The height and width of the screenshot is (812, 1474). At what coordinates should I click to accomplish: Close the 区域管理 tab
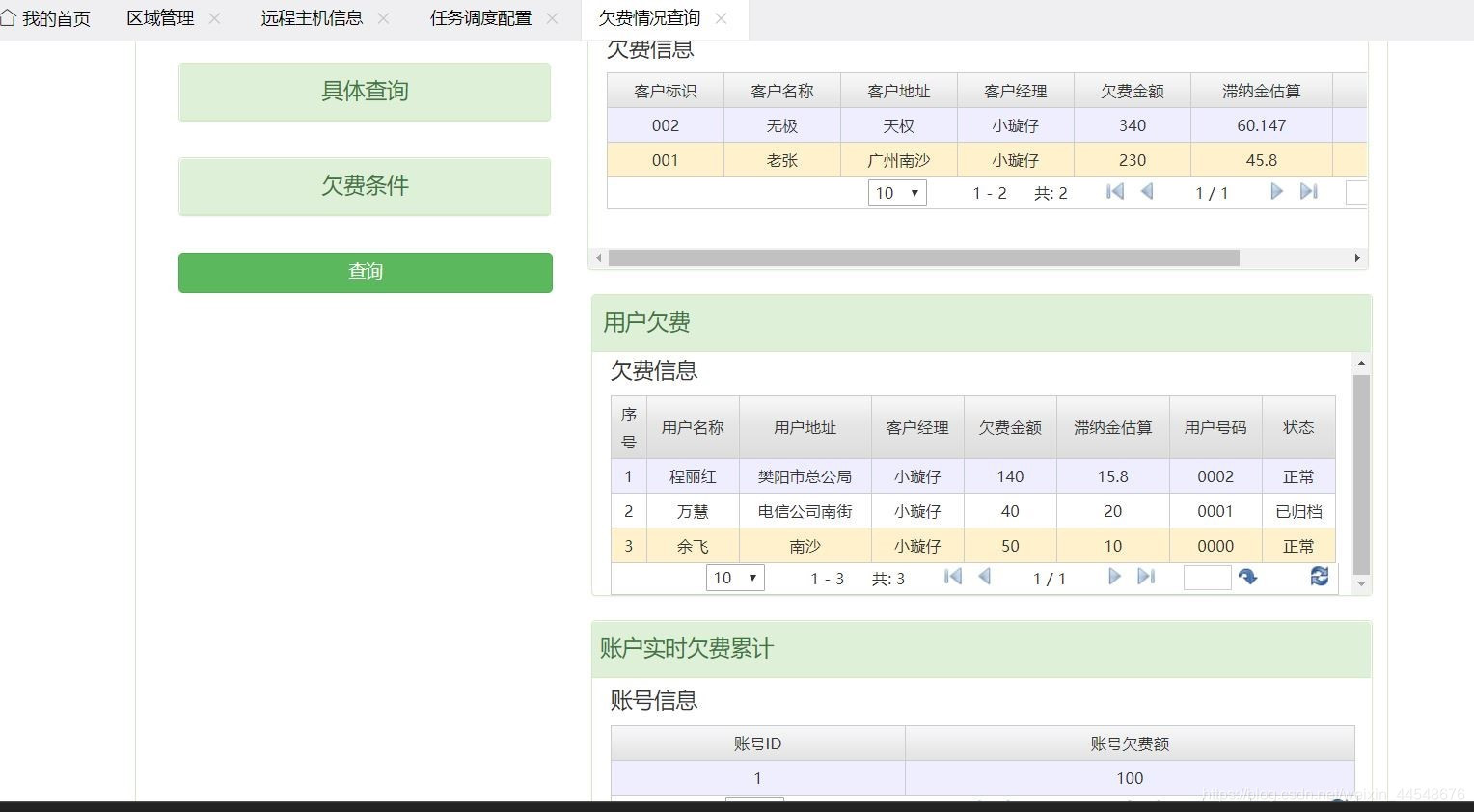(214, 18)
